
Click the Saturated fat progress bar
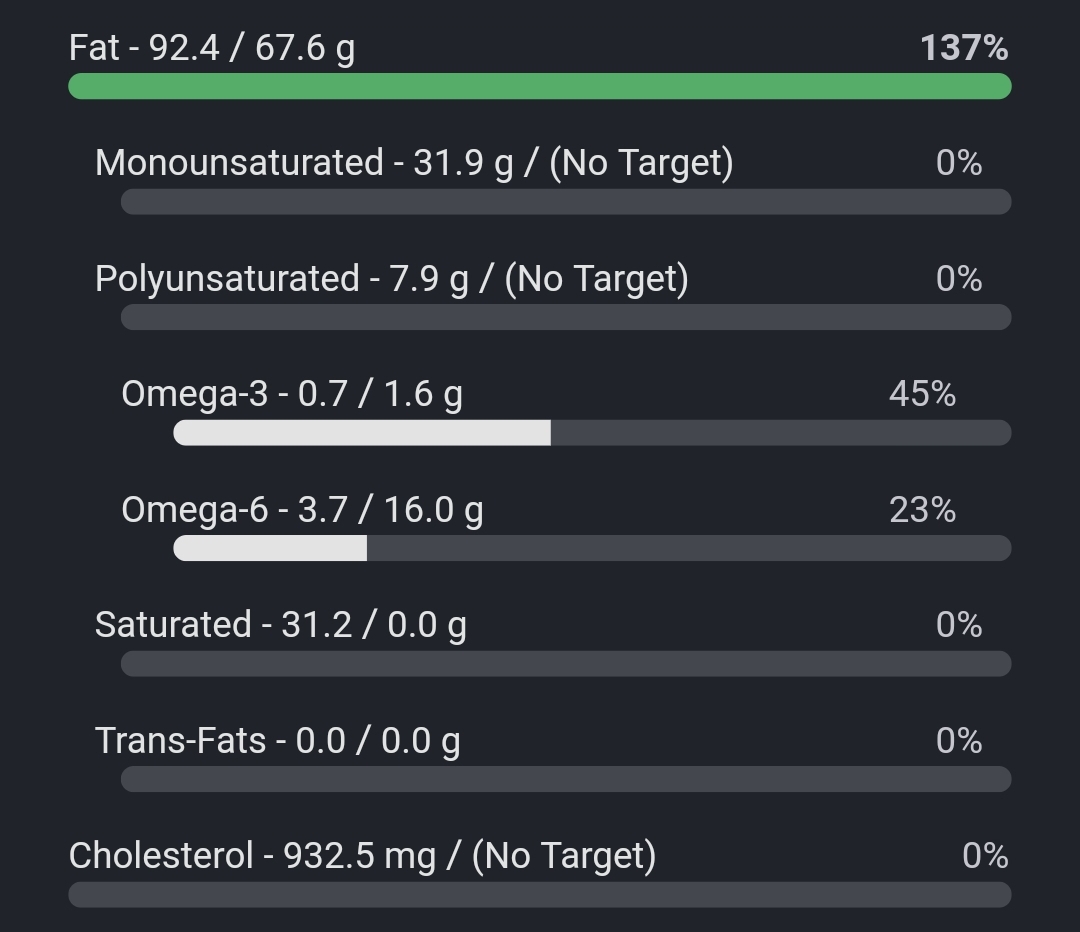566,664
